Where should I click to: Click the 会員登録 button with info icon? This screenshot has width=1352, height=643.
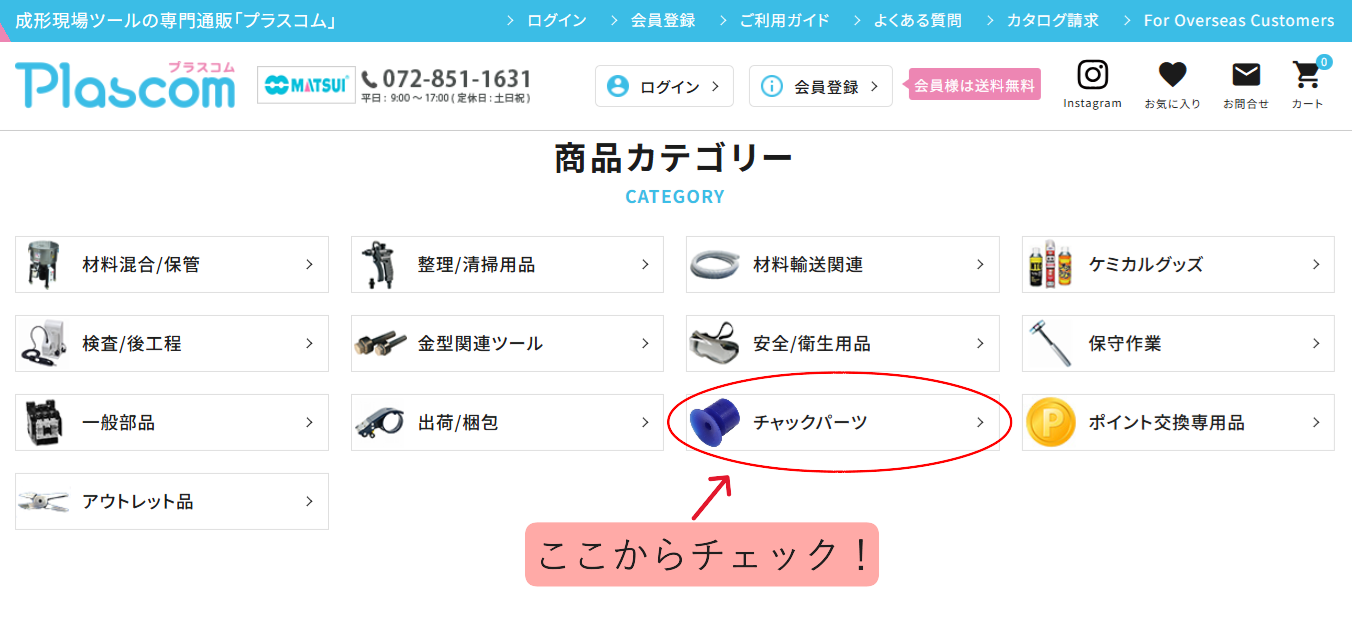(820, 86)
